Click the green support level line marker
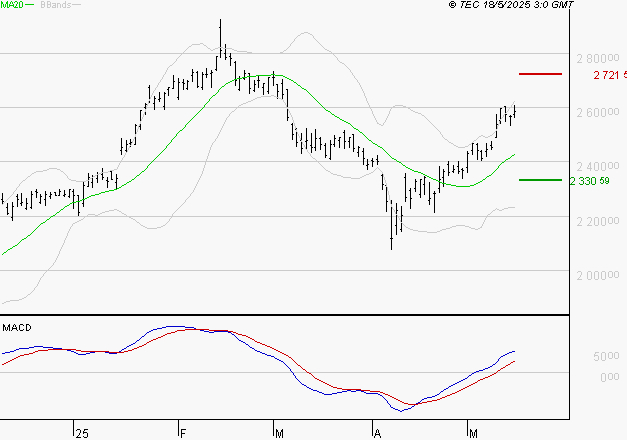The height and width of the screenshot is (440, 627). pos(540,180)
